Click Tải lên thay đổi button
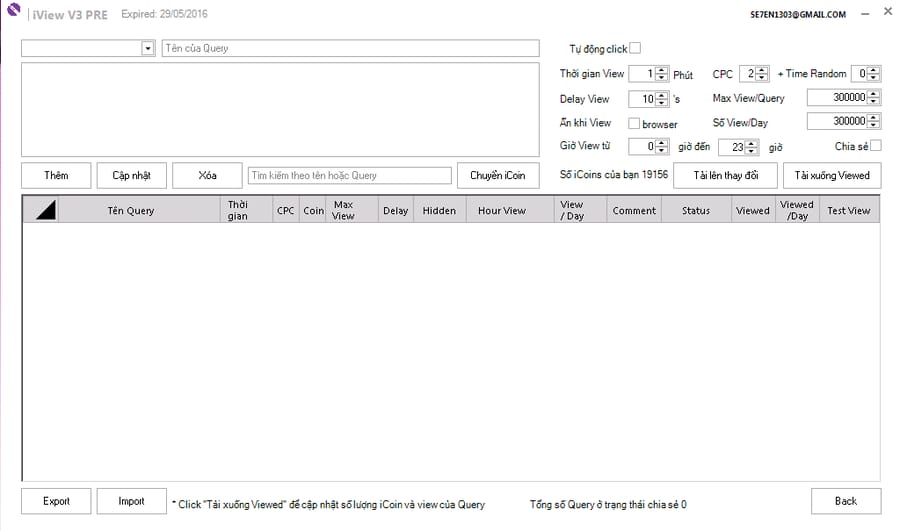The width and height of the screenshot is (900, 531). click(x=726, y=176)
